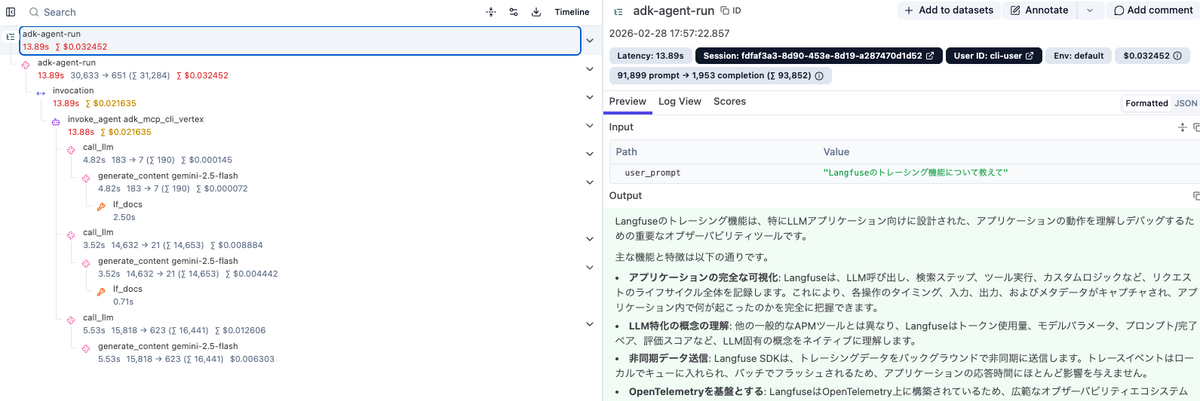Collapse the 3.52s call_llm chevron
Image resolution: width=1200 pixels, height=401 pixels.
(x=589, y=239)
